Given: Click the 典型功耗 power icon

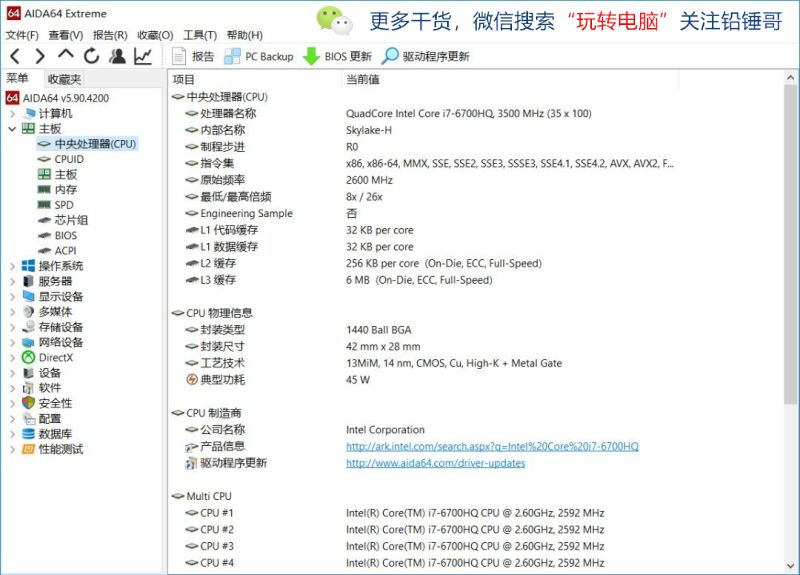Looking at the screenshot, I should coord(191,380).
